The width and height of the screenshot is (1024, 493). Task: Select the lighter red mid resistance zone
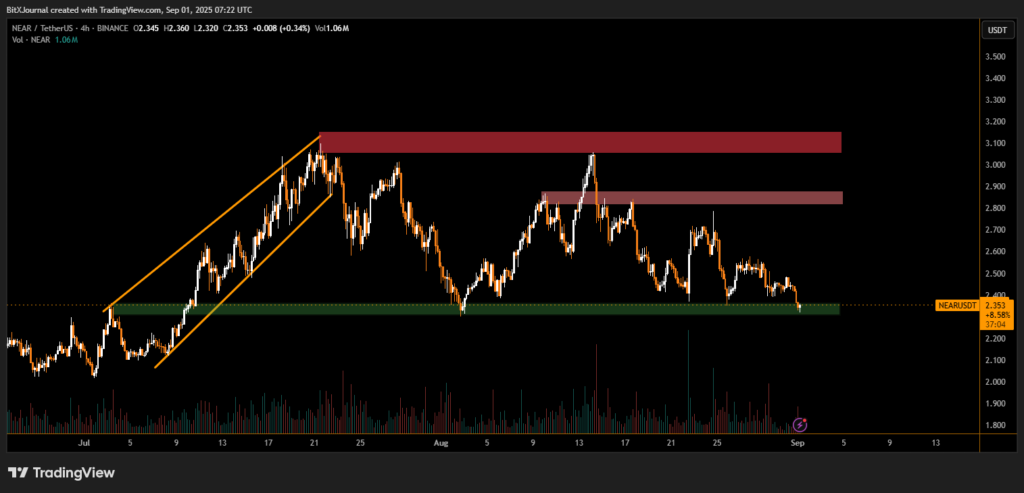tap(692, 198)
